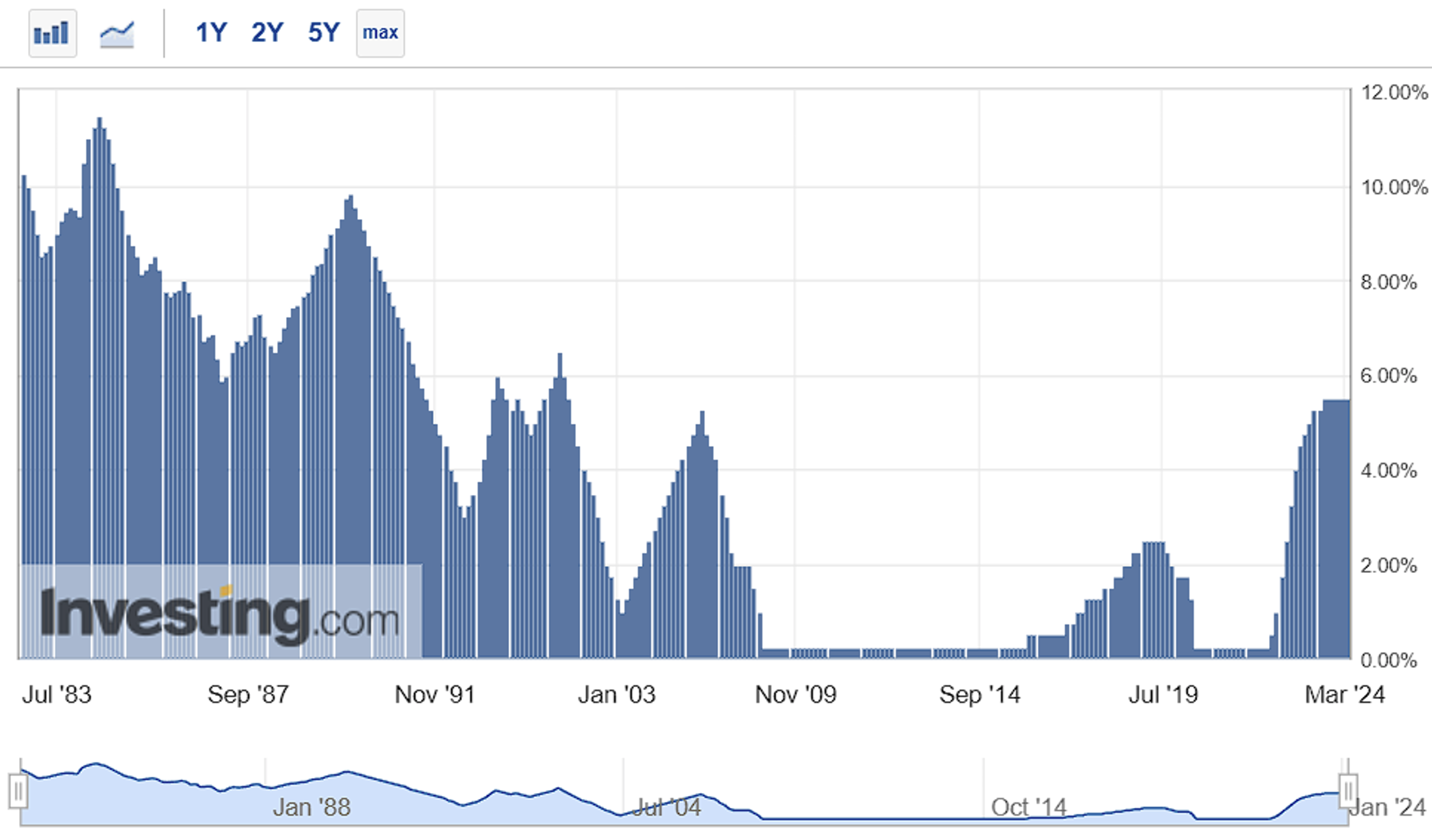Click the 10.00% y-axis label
This screenshot has width=1432, height=840.
[1394, 187]
